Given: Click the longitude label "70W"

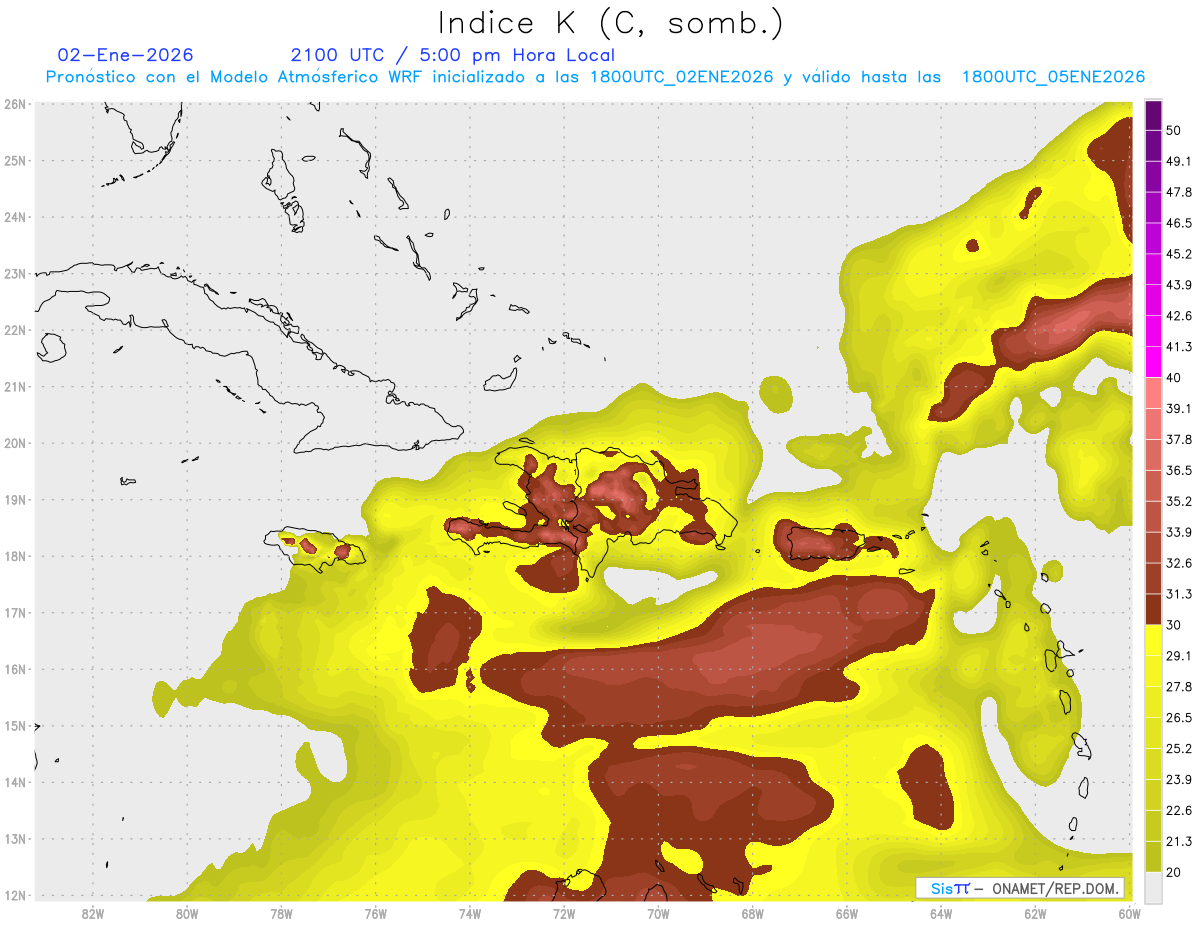Looking at the screenshot, I should pos(658,914).
